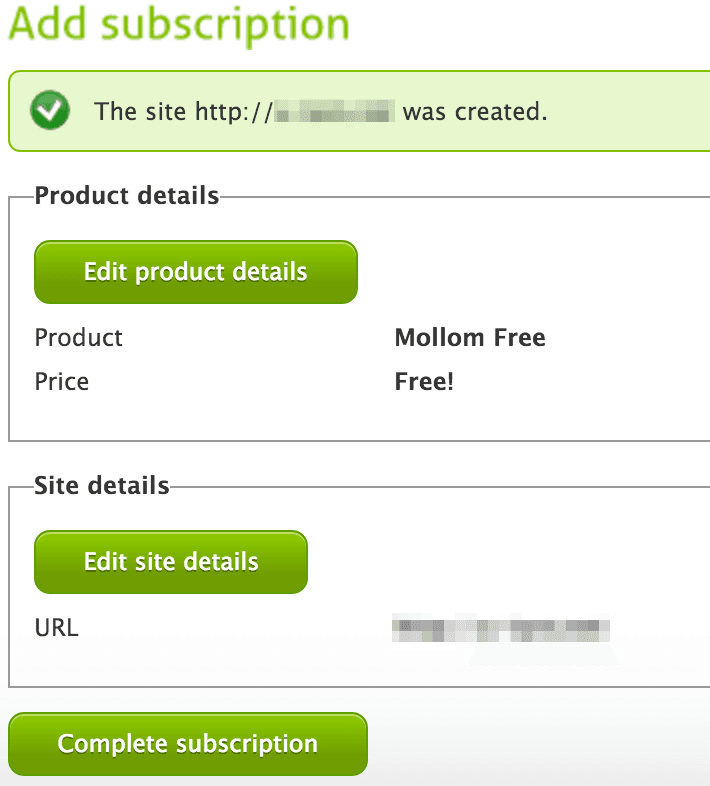Select the Product details section legend

[x=127, y=195]
